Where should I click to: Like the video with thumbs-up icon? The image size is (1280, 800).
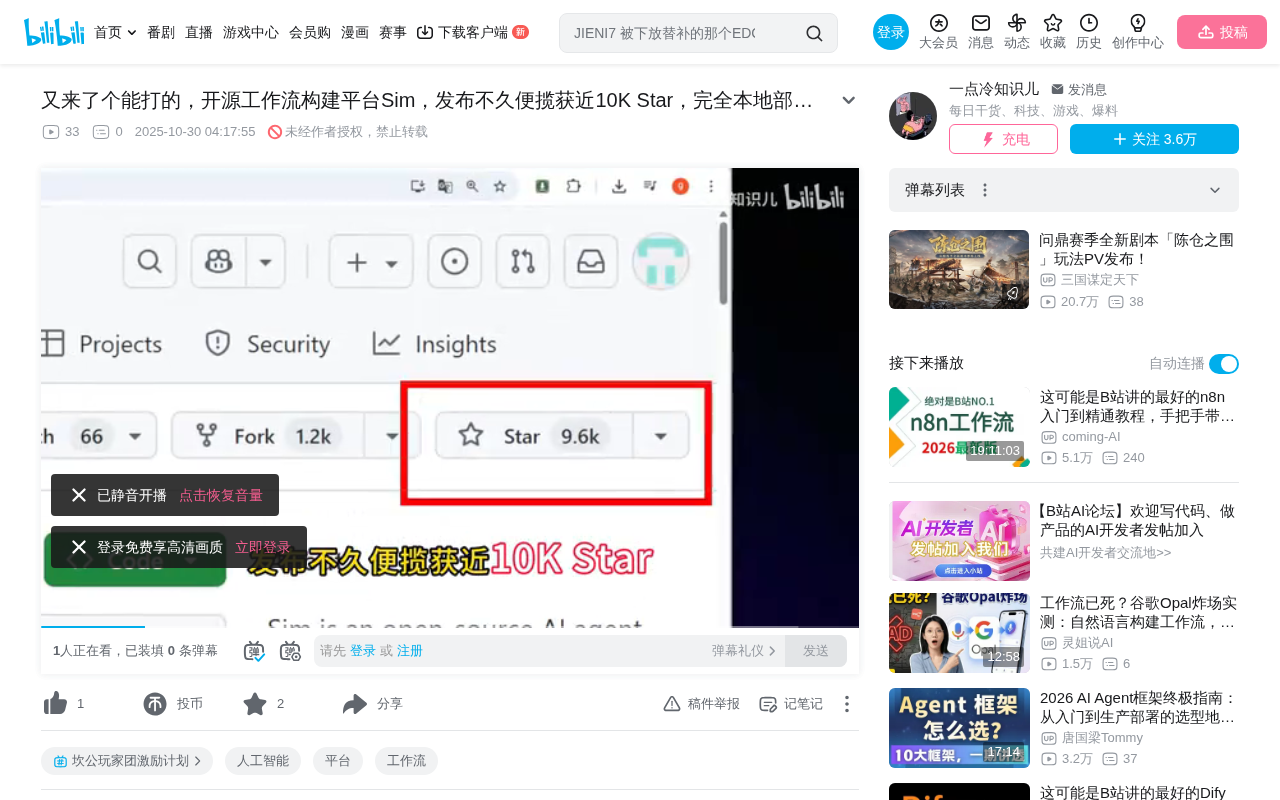[55, 704]
